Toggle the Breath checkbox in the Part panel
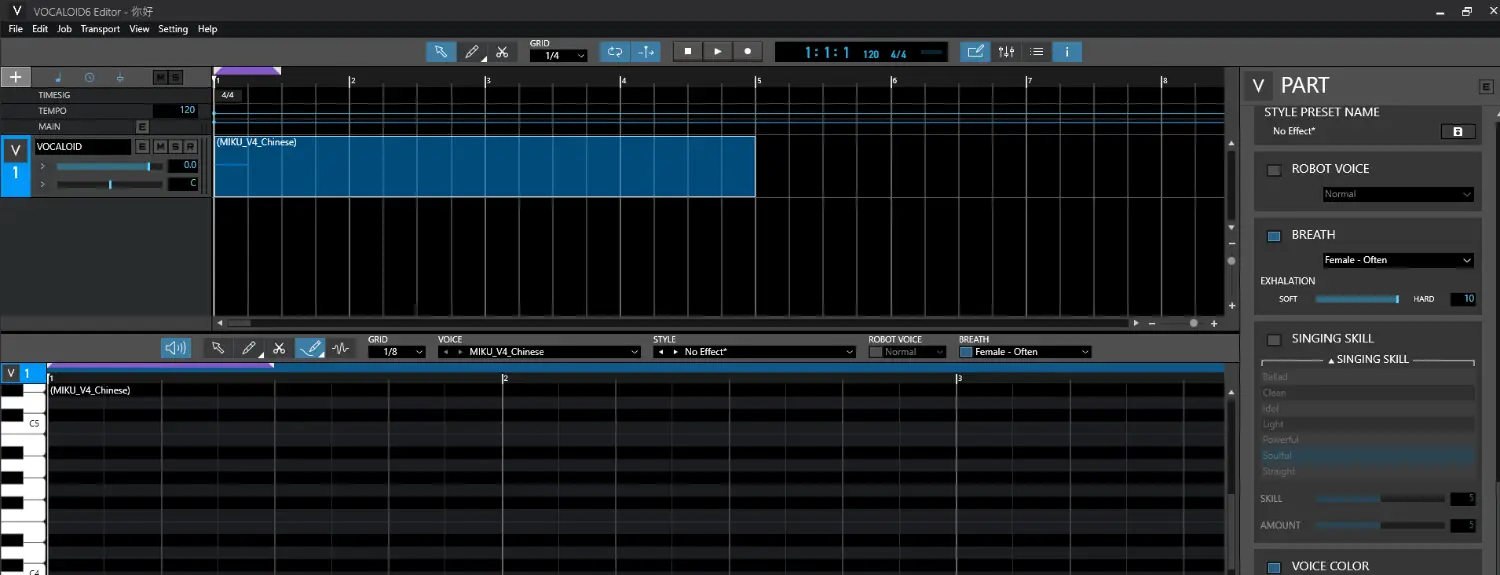Screen dimensions: 1500x575 1274,236
